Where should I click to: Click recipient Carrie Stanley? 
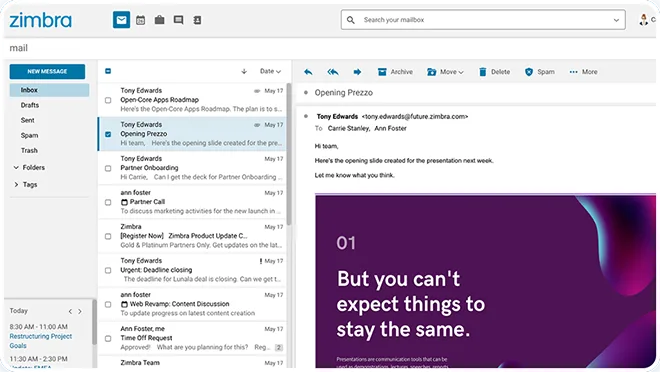click(x=349, y=128)
